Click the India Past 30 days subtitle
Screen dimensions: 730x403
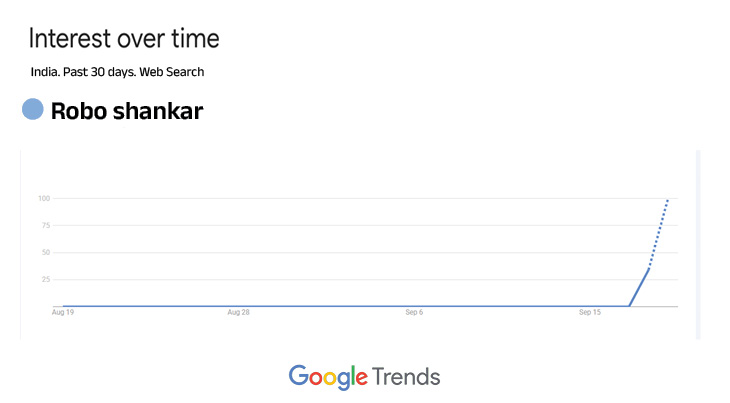tap(117, 72)
